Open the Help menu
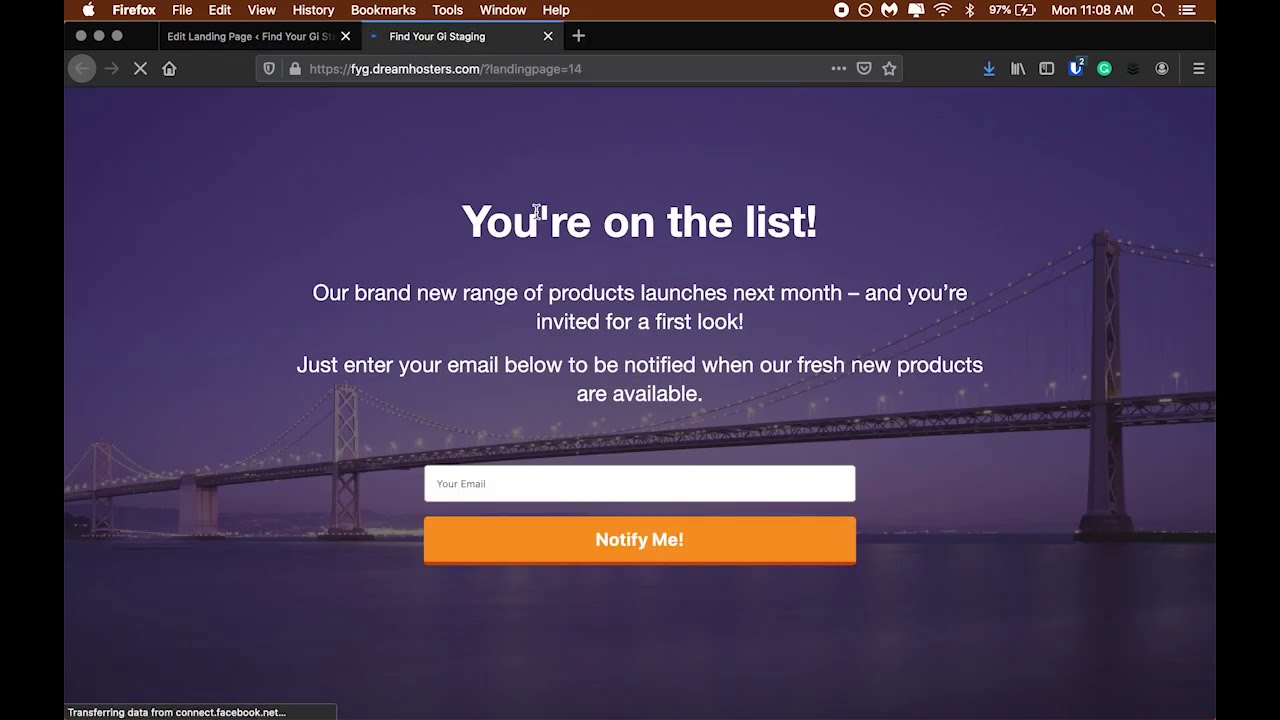The height and width of the screenshot is (720, 1280). 556,10
